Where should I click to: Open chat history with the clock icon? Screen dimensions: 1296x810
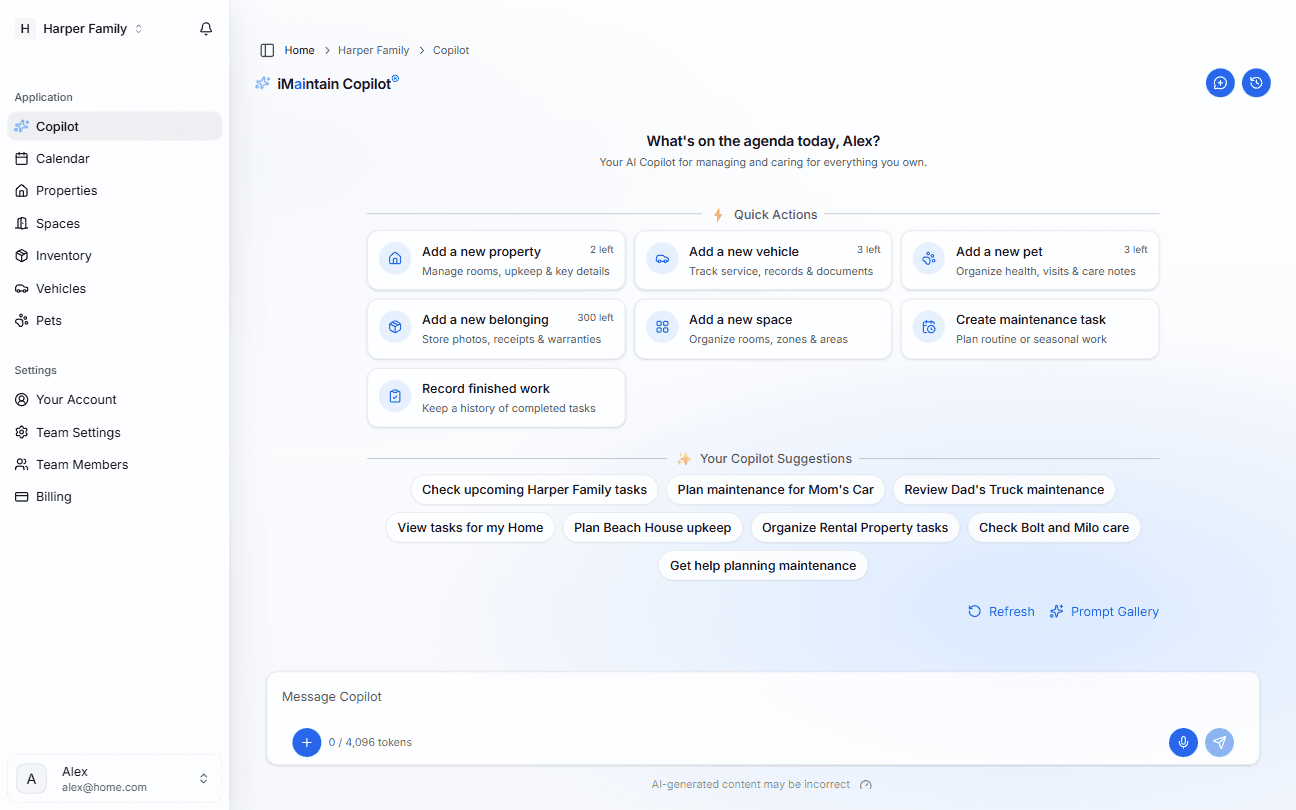[1256, 83]
